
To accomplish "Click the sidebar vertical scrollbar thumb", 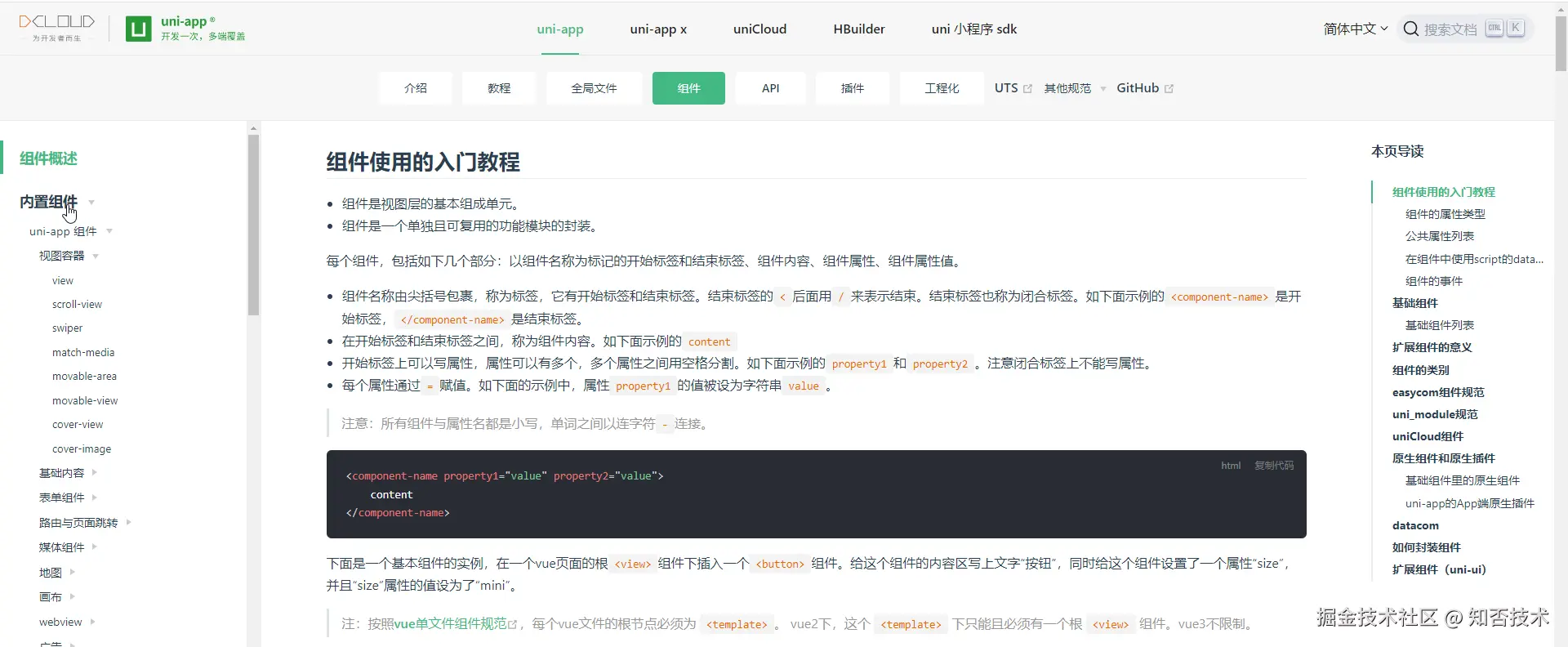I will point(253,225).
